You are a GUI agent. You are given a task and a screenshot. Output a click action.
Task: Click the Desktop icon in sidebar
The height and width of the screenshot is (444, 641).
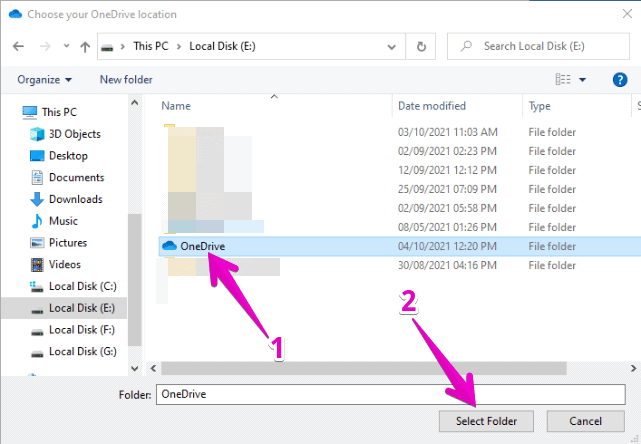(x=37, y=156)
